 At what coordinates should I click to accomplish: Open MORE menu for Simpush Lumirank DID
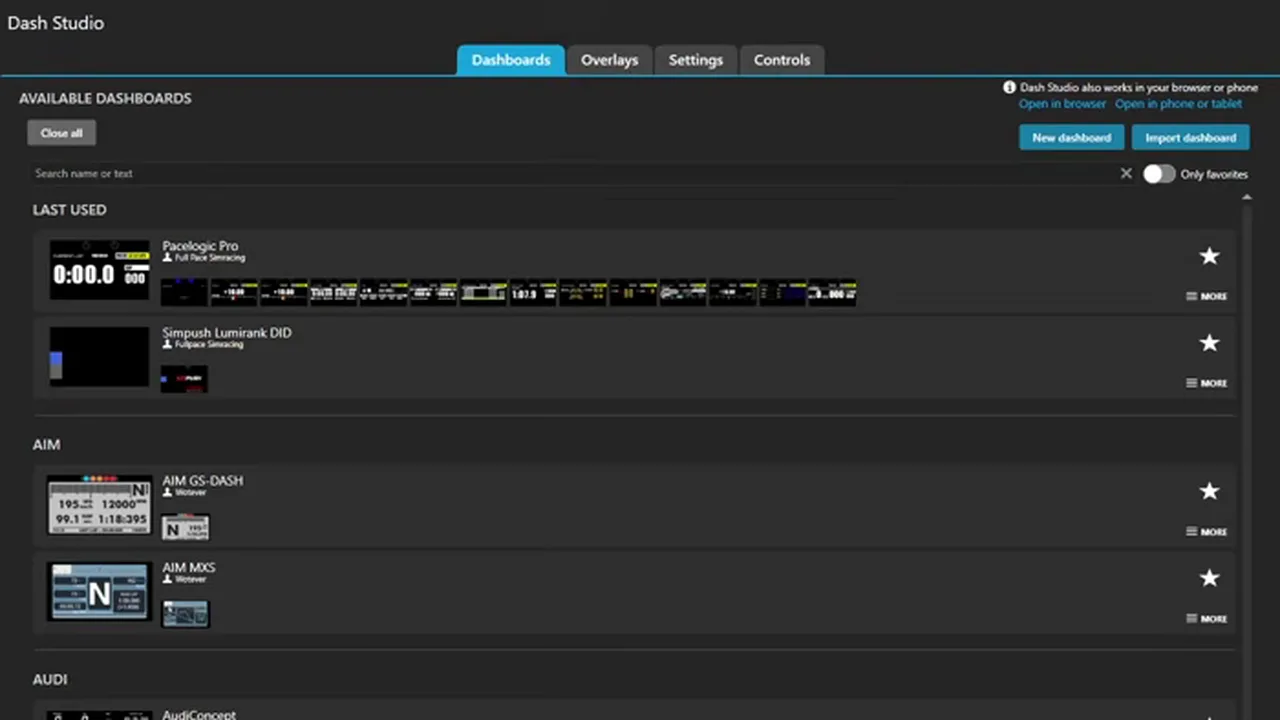1207,383
